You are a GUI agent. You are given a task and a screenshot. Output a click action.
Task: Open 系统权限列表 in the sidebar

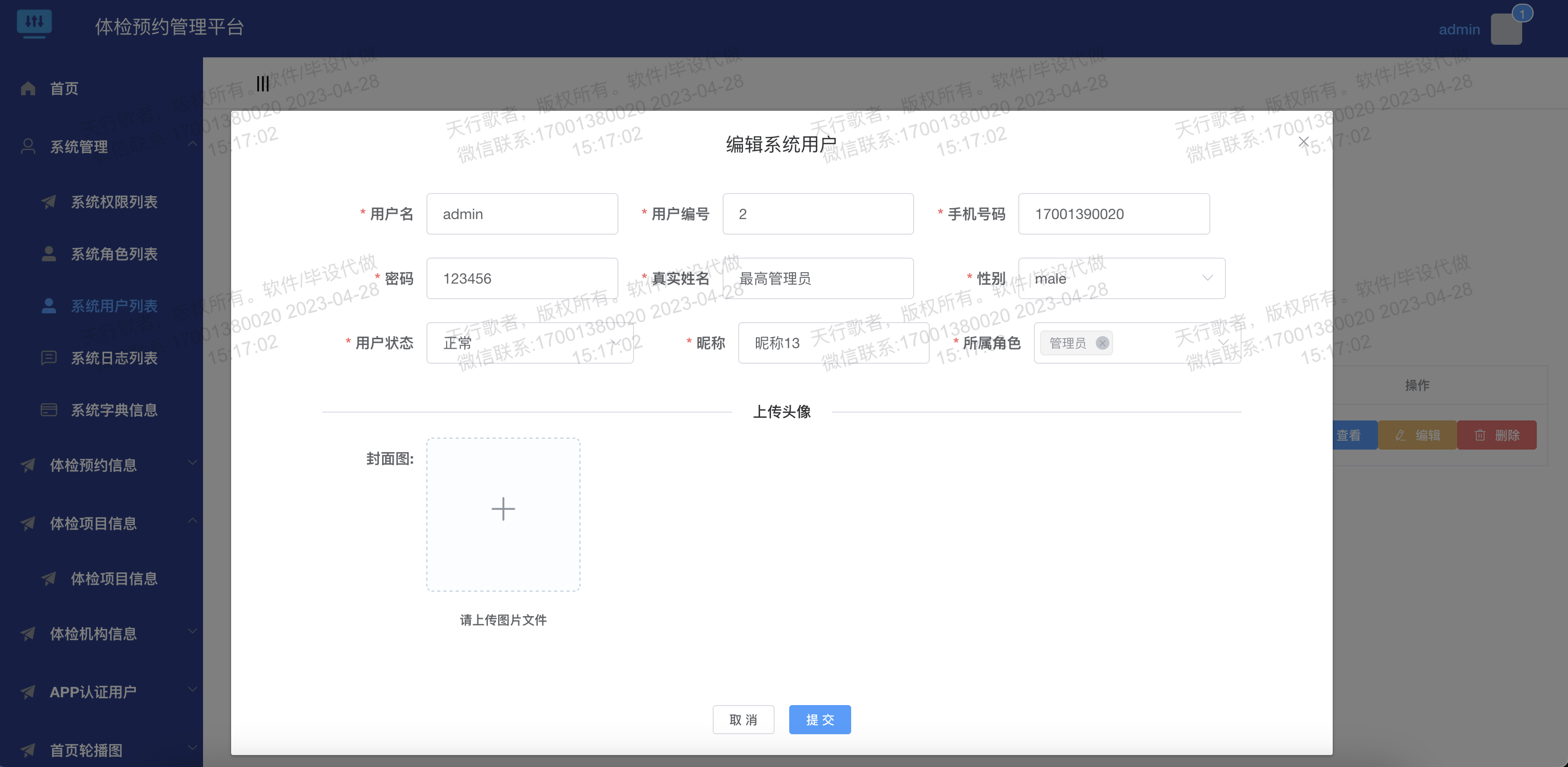pos(114,202)
